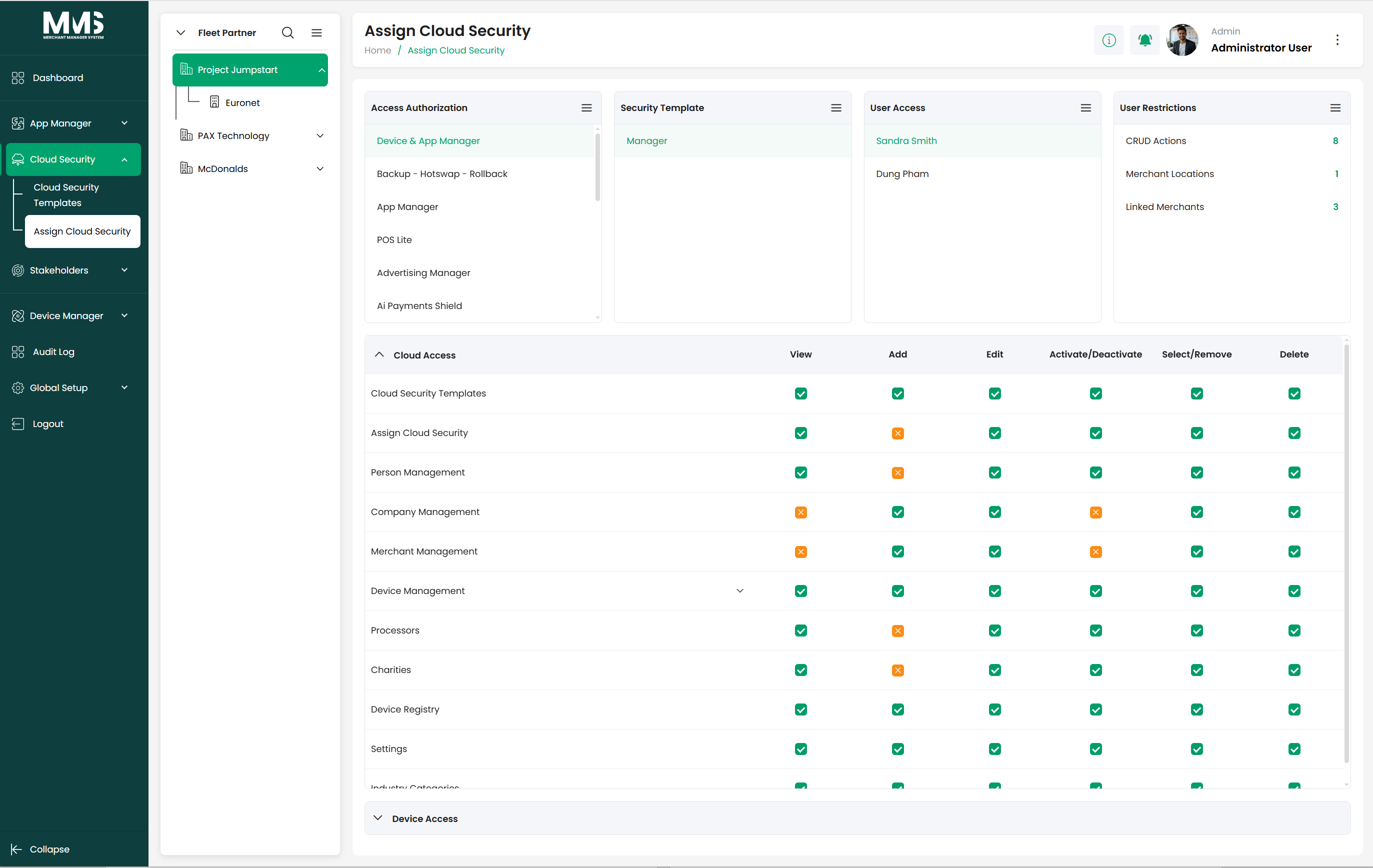Expand the McDonalds node chevron
Viewport: 1373px width, 868px height.
click(x=320, y=169)
